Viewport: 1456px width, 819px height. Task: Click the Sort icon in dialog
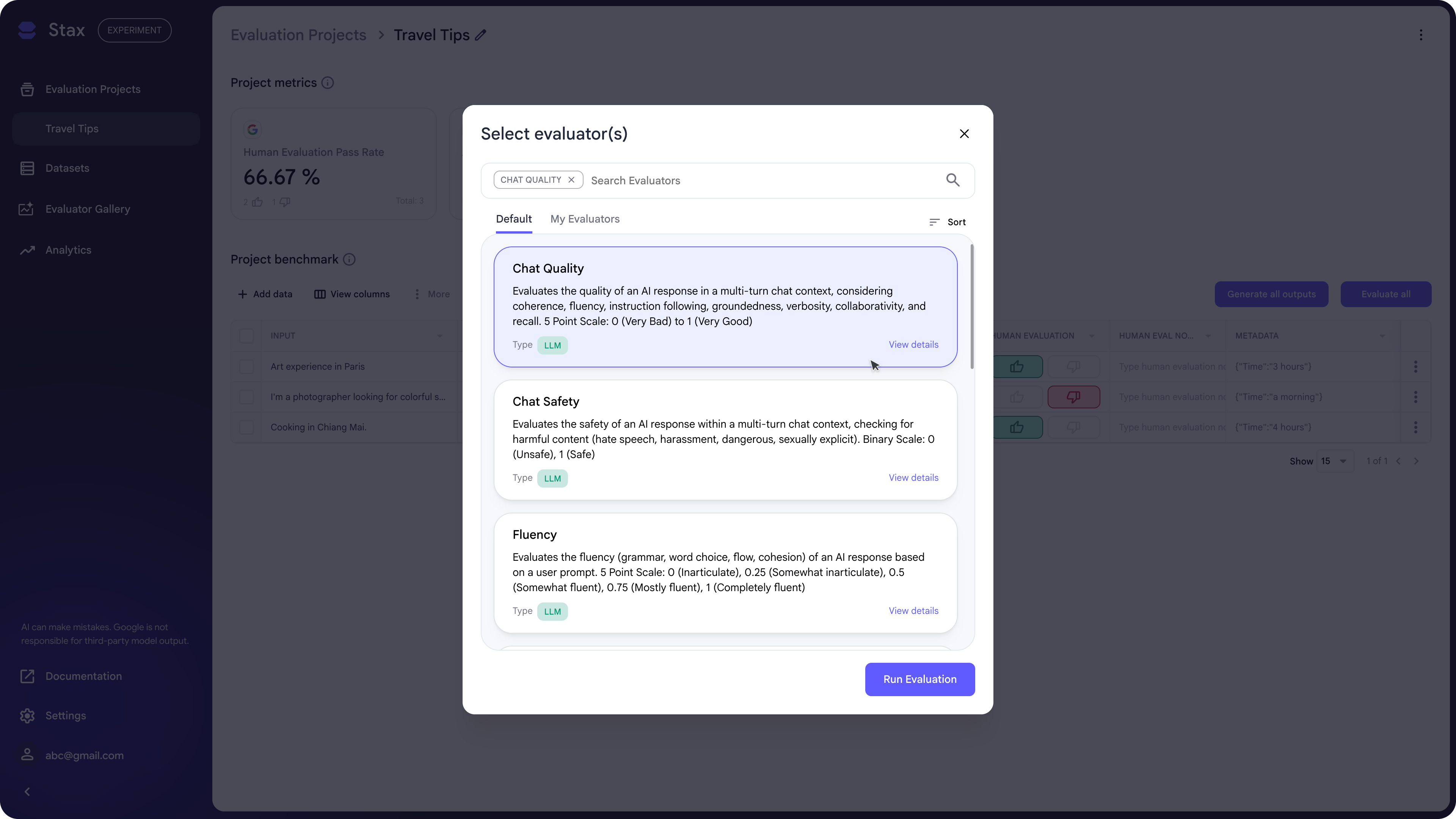click(x=934, y=222)
